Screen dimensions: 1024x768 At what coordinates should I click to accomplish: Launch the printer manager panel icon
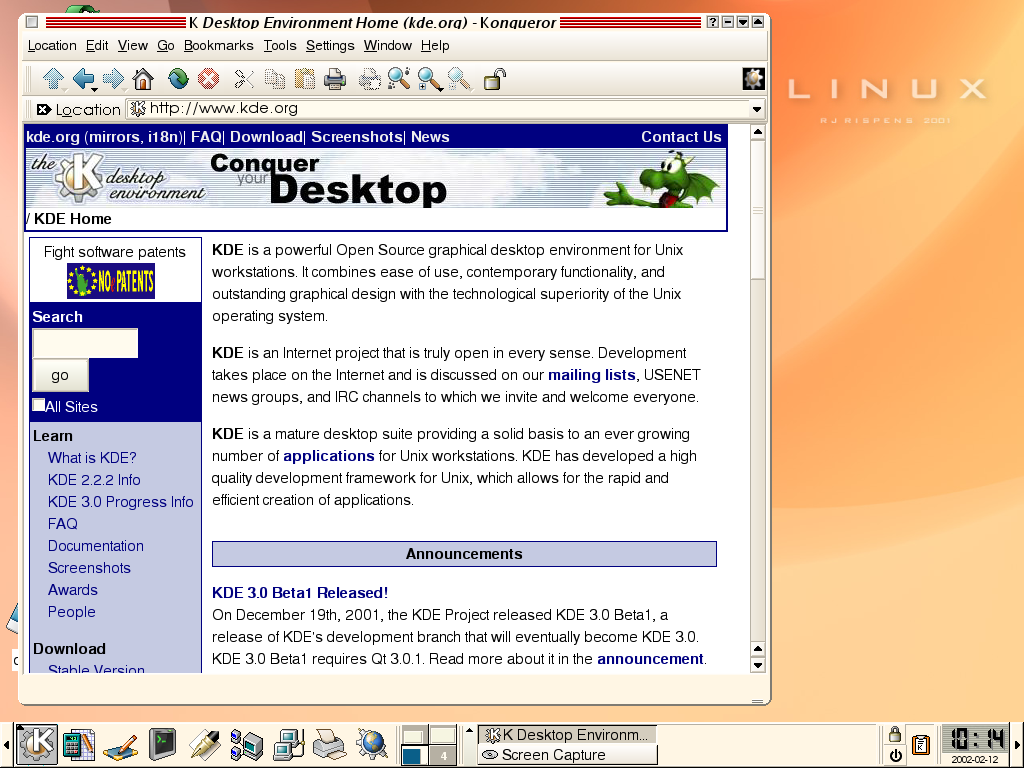pos(329,744)
